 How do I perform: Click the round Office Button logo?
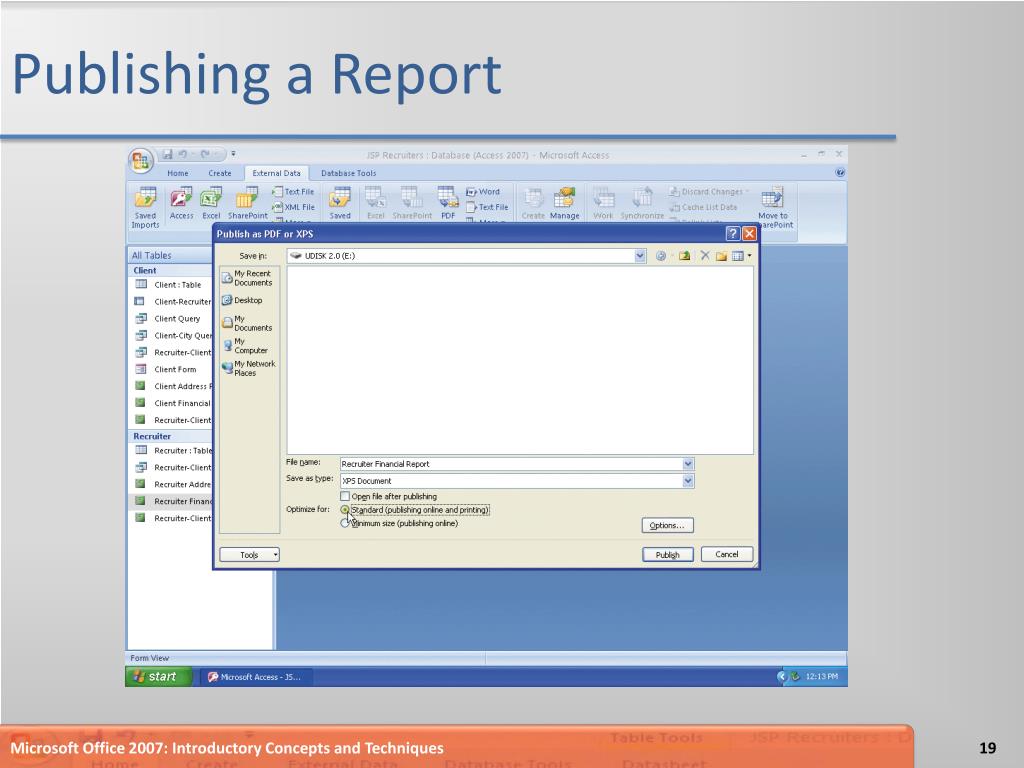(140, 161)
